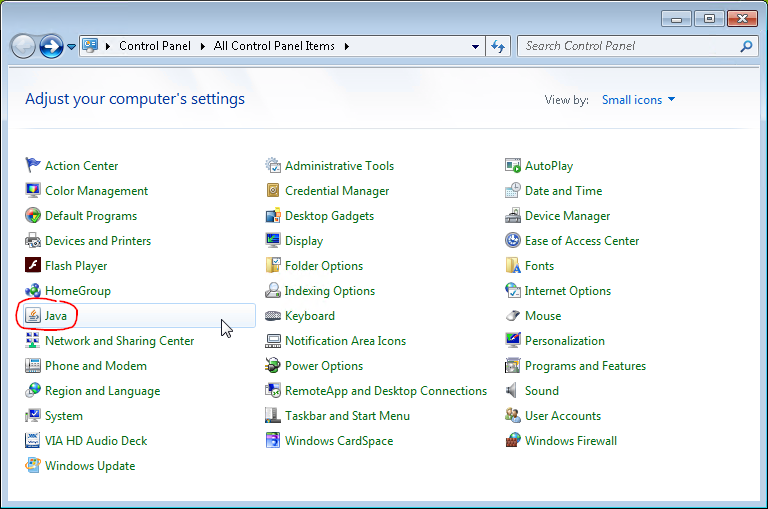This screenshot has height=509, width=768.
Task: Click Power Options icon
Action: [x=273, y=365]
